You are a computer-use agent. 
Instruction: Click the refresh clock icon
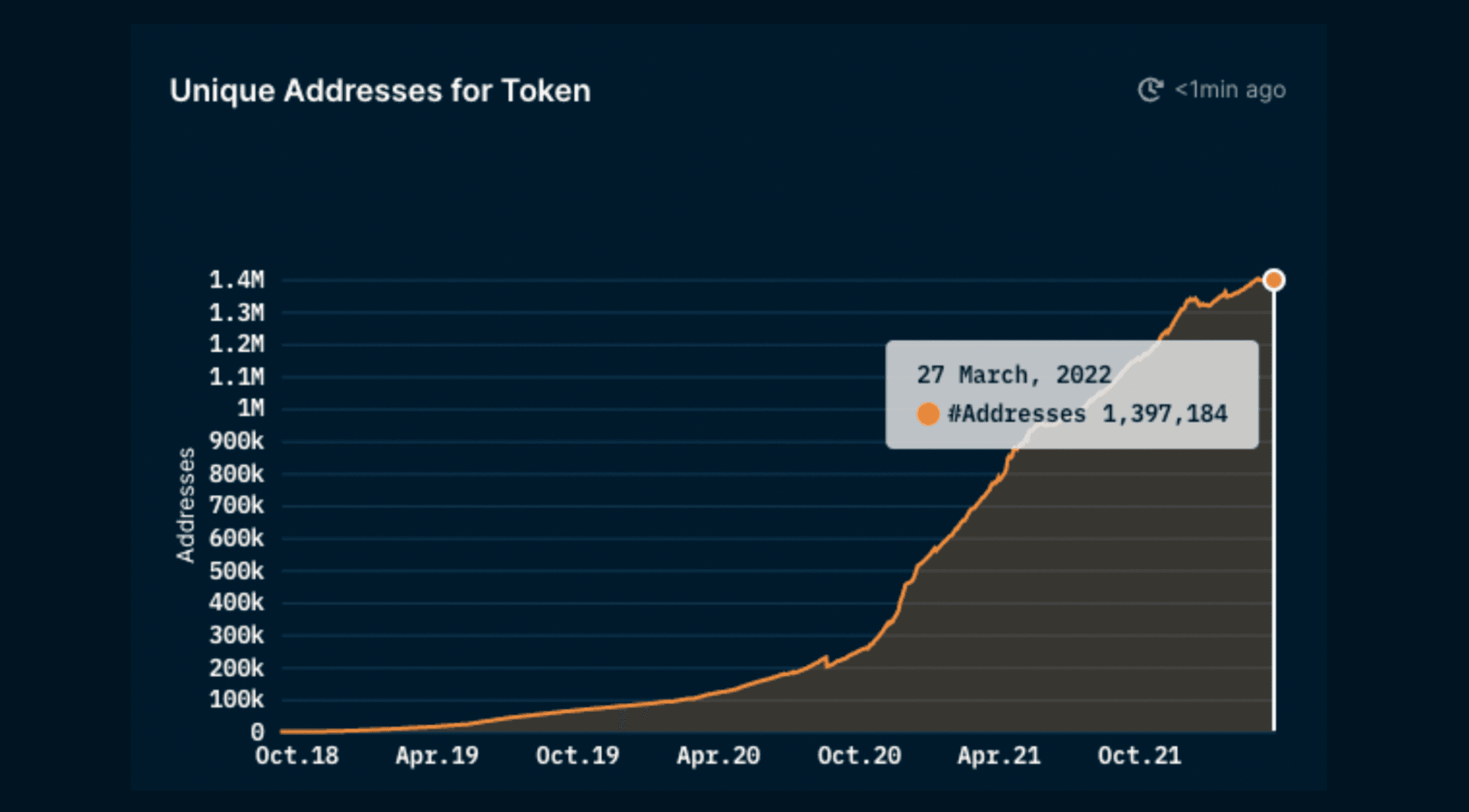[x=1150, y=90]
